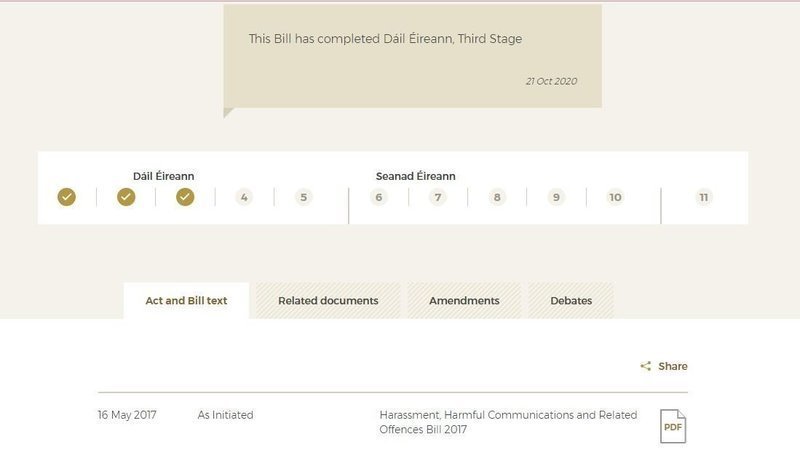Viewport: 800px width, 450px height.
Task: Click stage 8 circle in Seanad Éireann
Action: click(497, 197)
